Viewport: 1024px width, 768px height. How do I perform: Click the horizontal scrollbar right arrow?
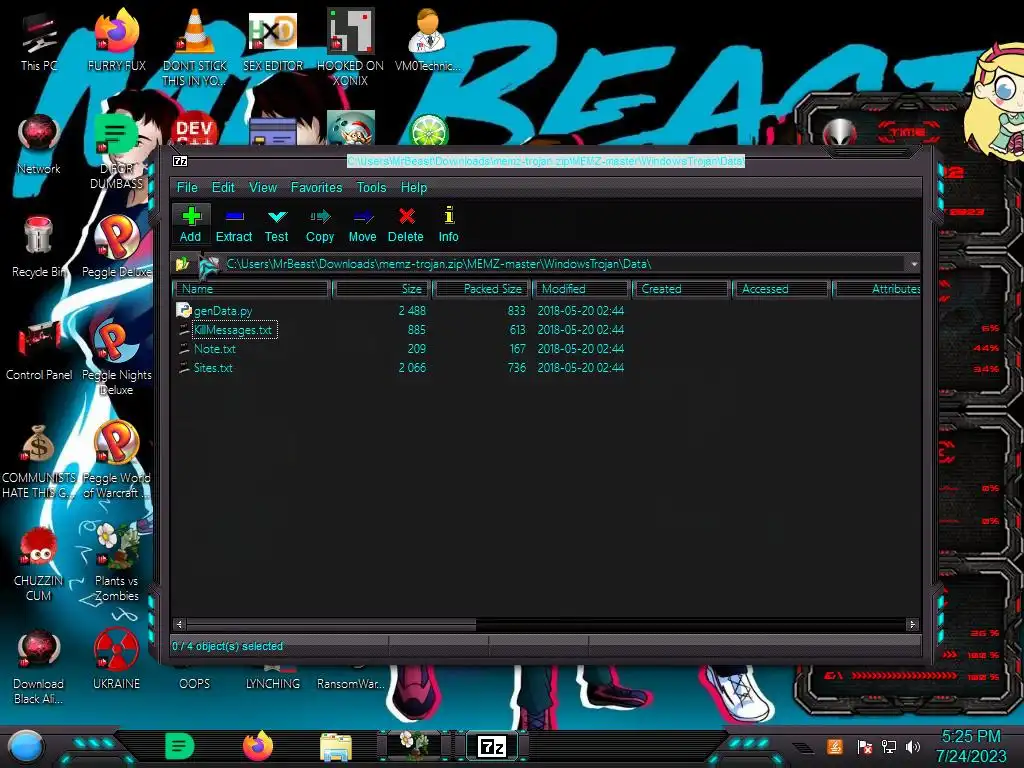pos(912,624)
